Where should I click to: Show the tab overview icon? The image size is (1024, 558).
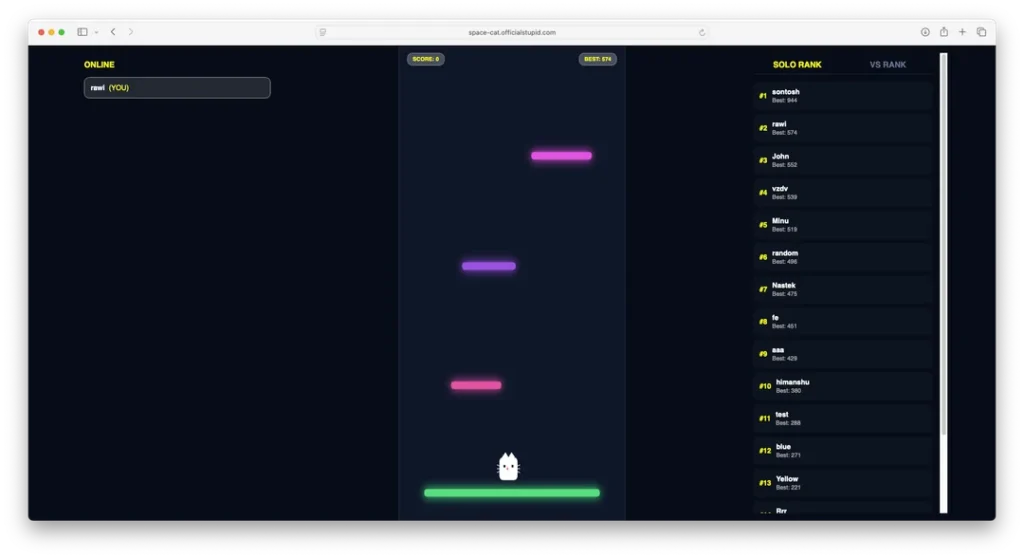981,32
